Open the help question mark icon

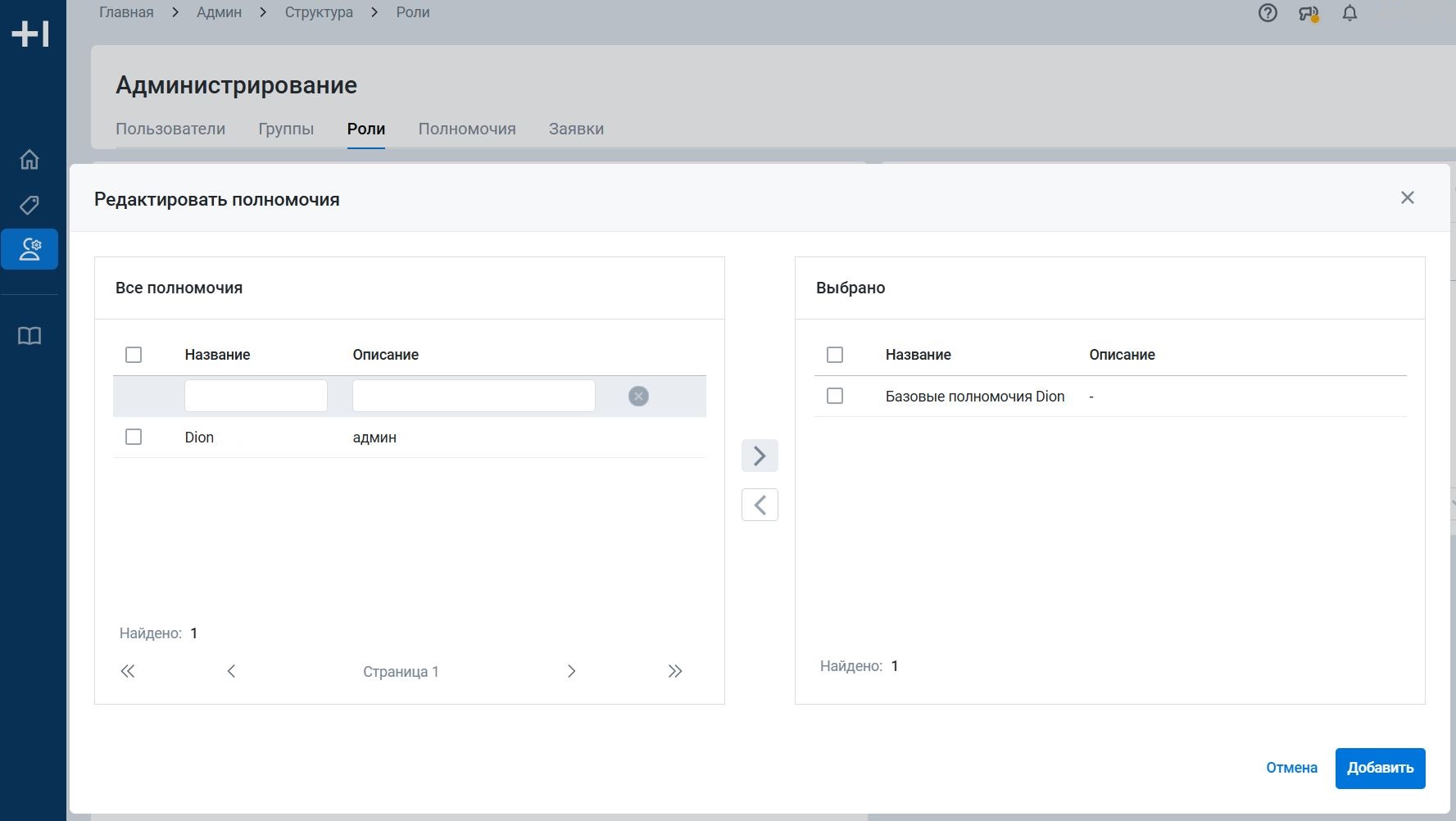(1268, 13)
